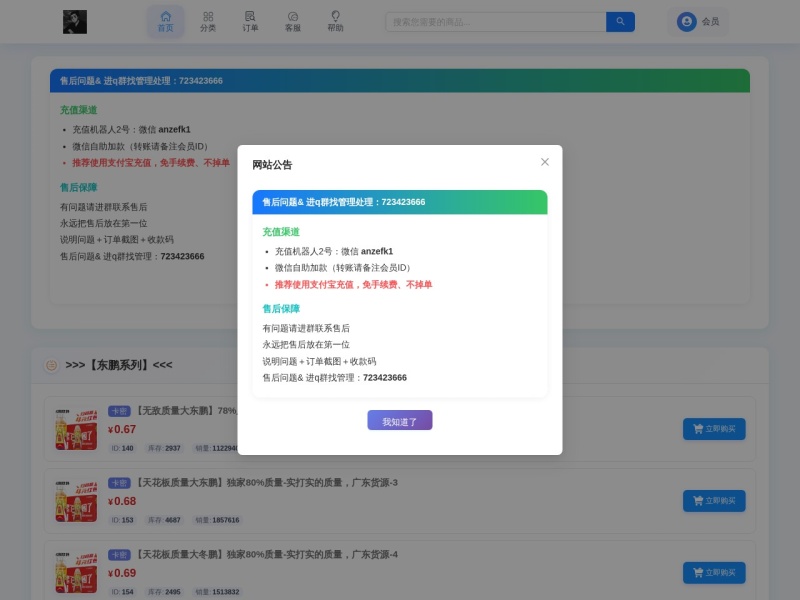This screenshot has height=600, width=800.
Task: Select dialog line 充值机器人2号：微信 anzefk1
Action: 334,252
